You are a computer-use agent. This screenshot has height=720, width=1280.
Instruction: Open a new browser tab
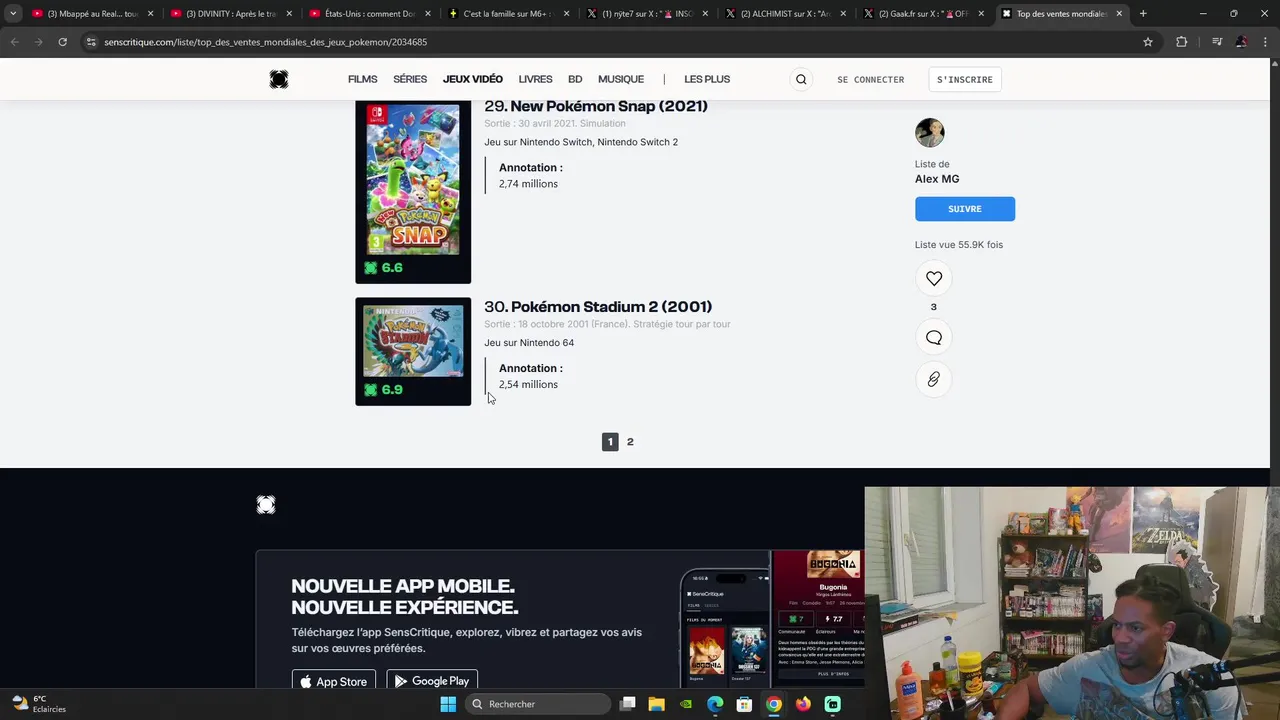[x=1143, y=14]
